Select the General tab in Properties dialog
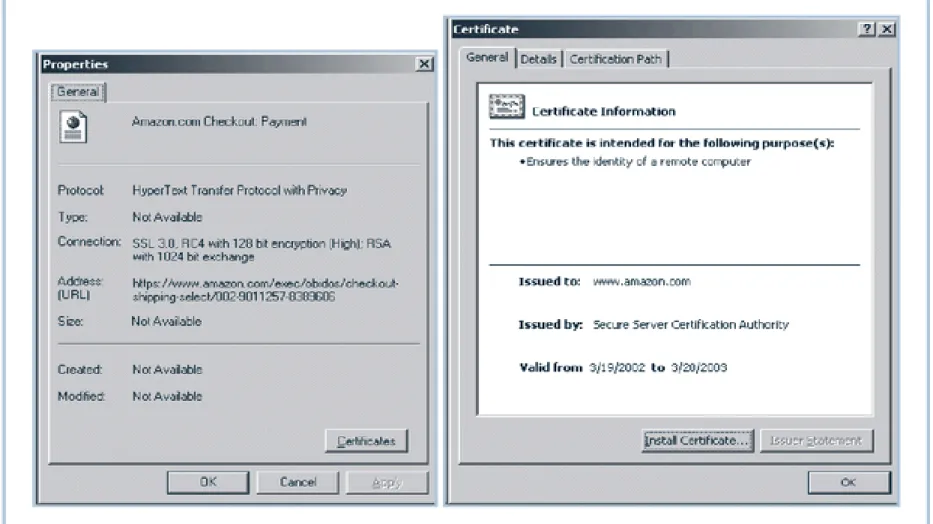The width and height of the screenshot is (933, 524). point(78,92)
